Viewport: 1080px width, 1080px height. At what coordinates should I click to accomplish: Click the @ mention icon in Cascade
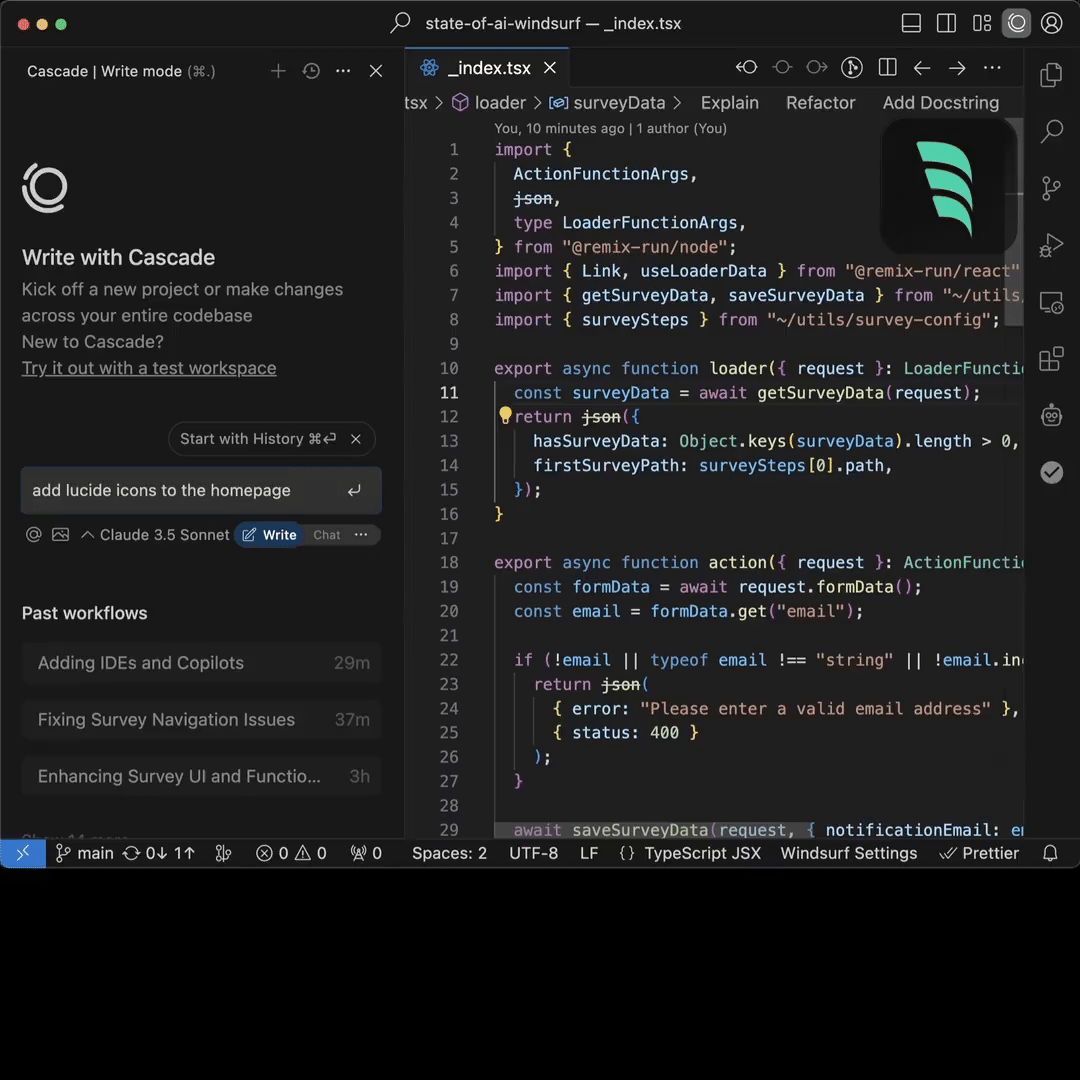tap(33, 535)
